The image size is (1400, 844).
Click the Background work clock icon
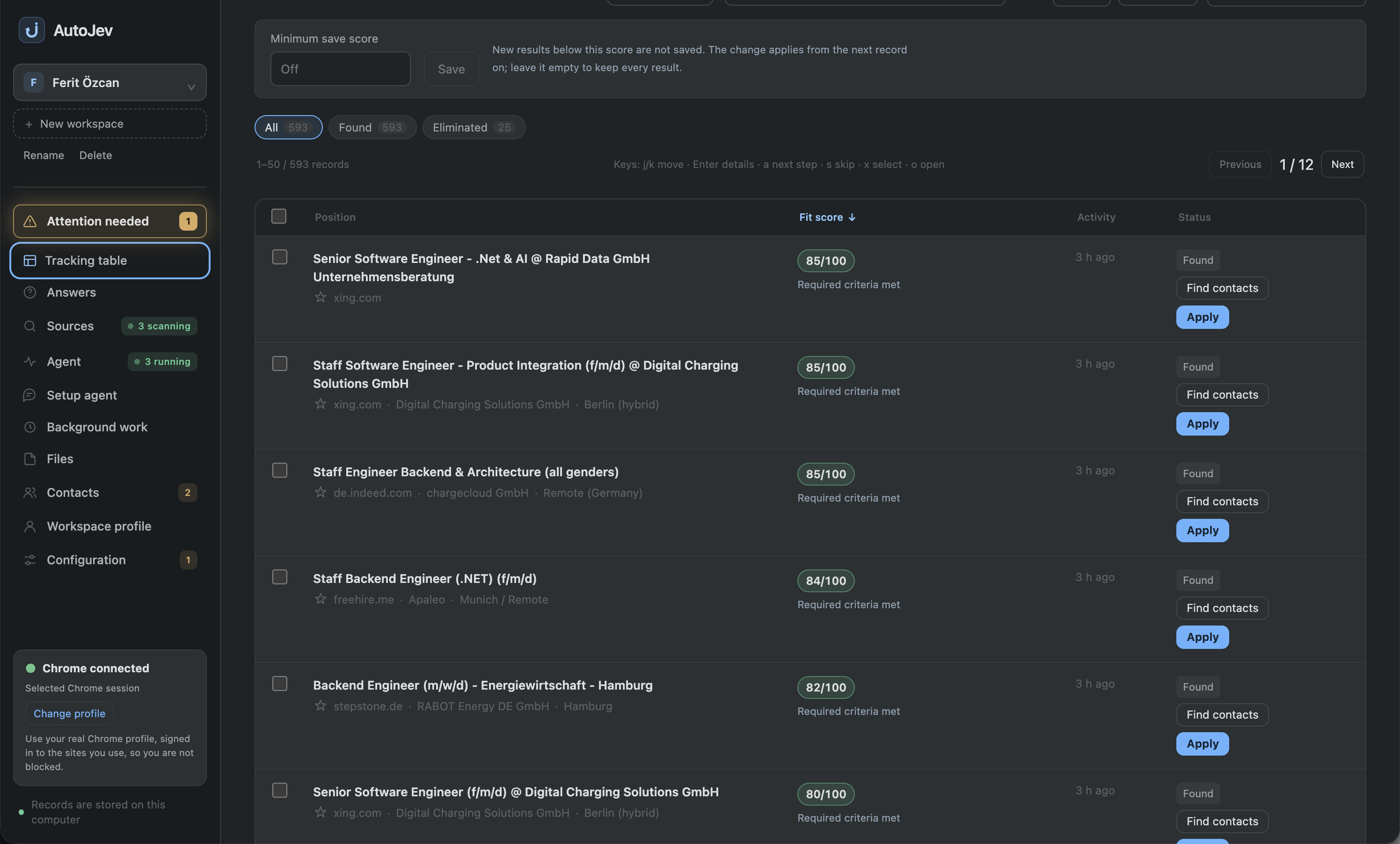coord(30,427)
